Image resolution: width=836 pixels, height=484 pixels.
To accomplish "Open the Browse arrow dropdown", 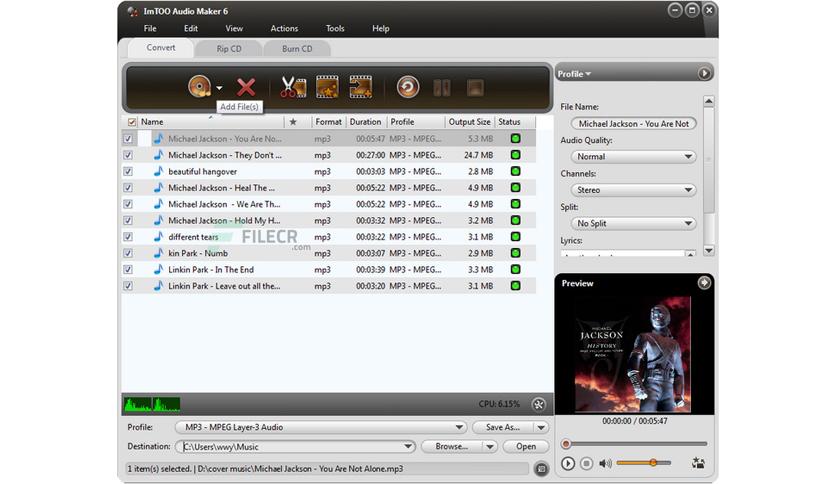I will pos(489,447).
